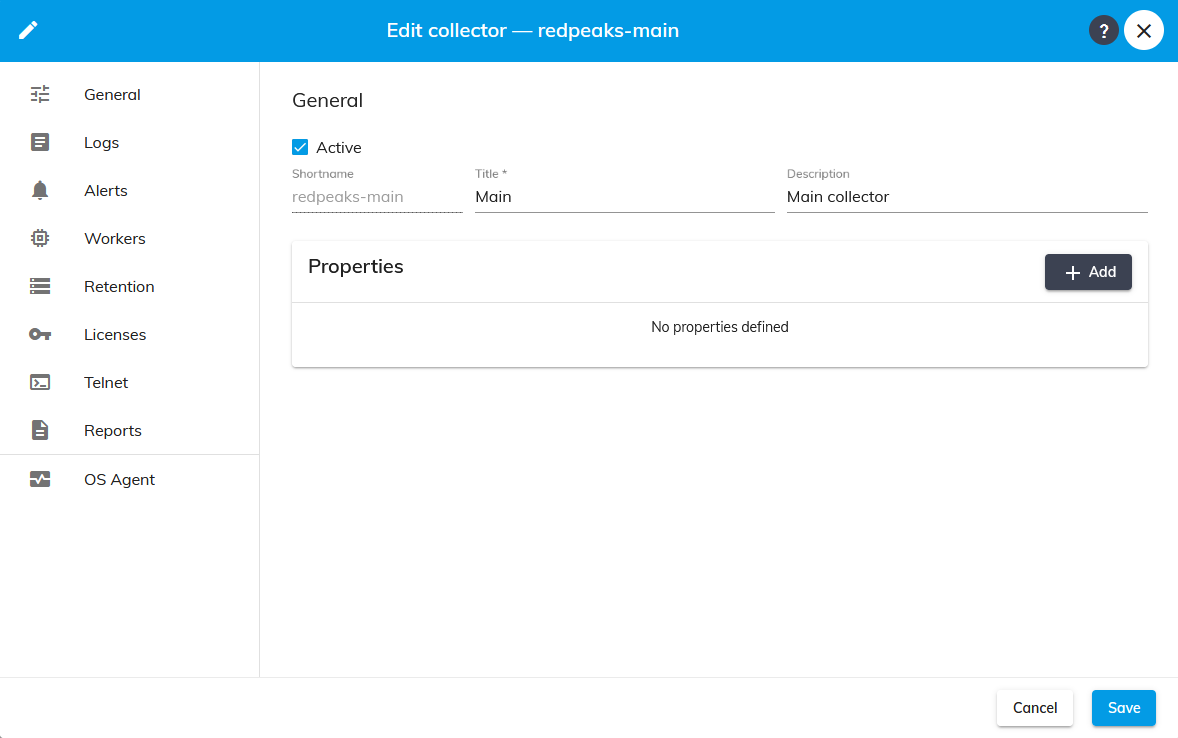Uncheck the Active checkbox
Viewport: 1178px width, 738px height.
pos(300,147)
